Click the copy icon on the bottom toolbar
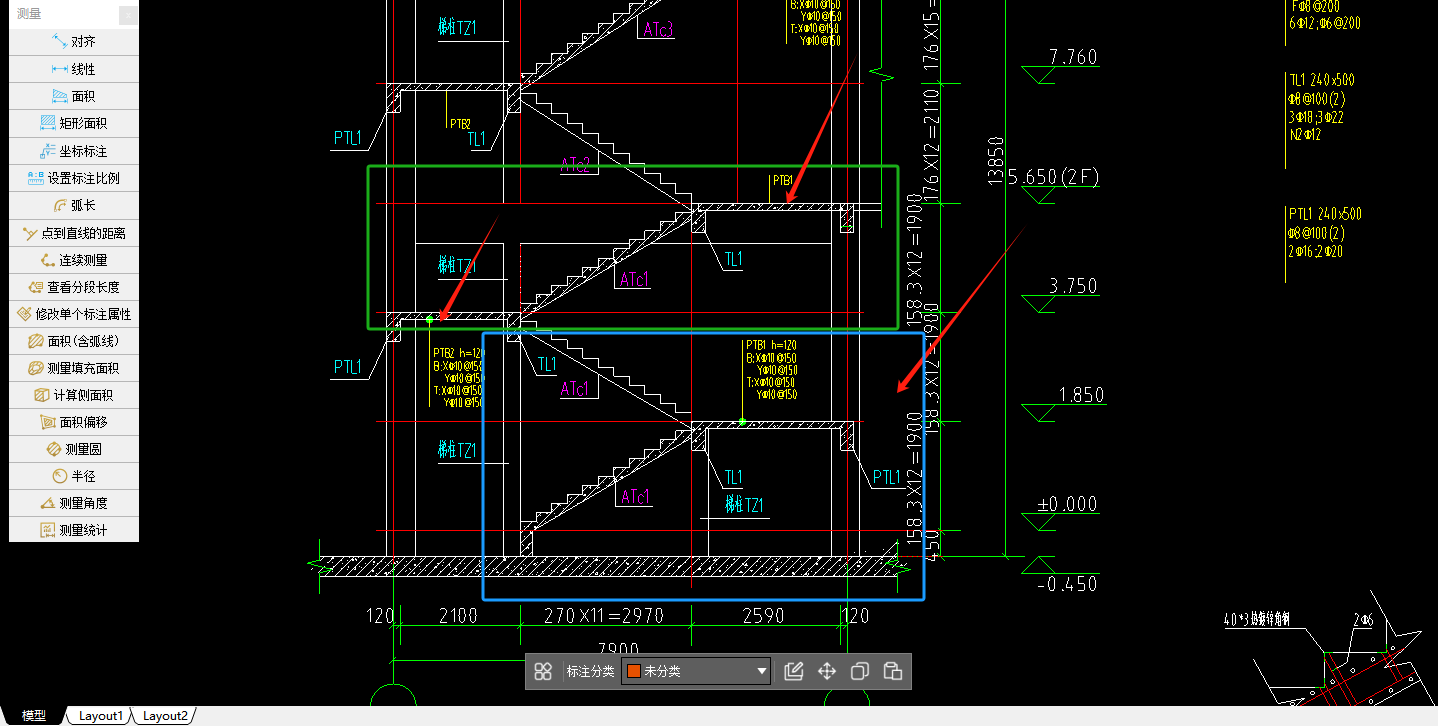 pos(859,671)
